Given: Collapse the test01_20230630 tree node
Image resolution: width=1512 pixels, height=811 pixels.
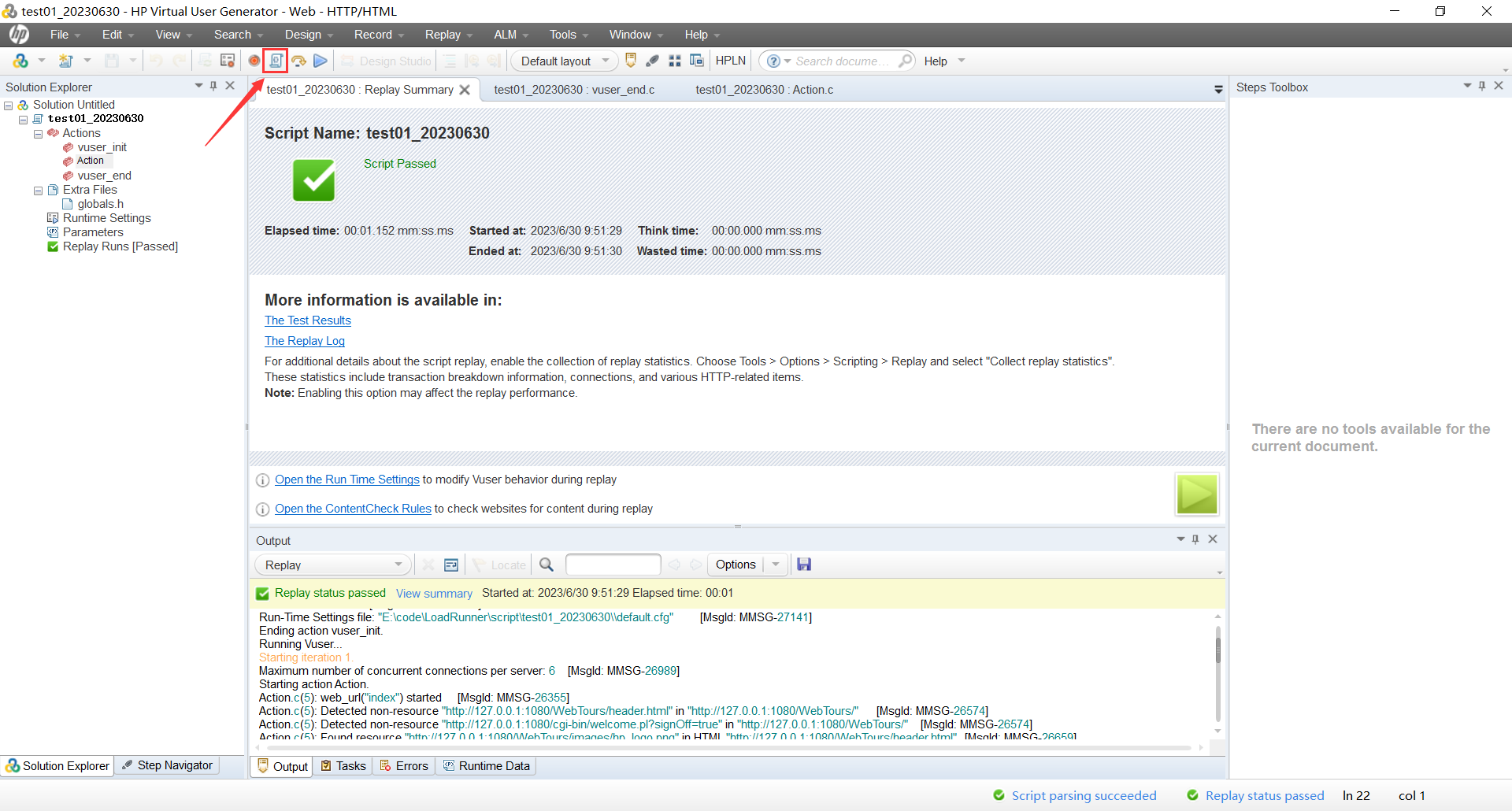Looking at the screenshot, I should pos(24,120).
